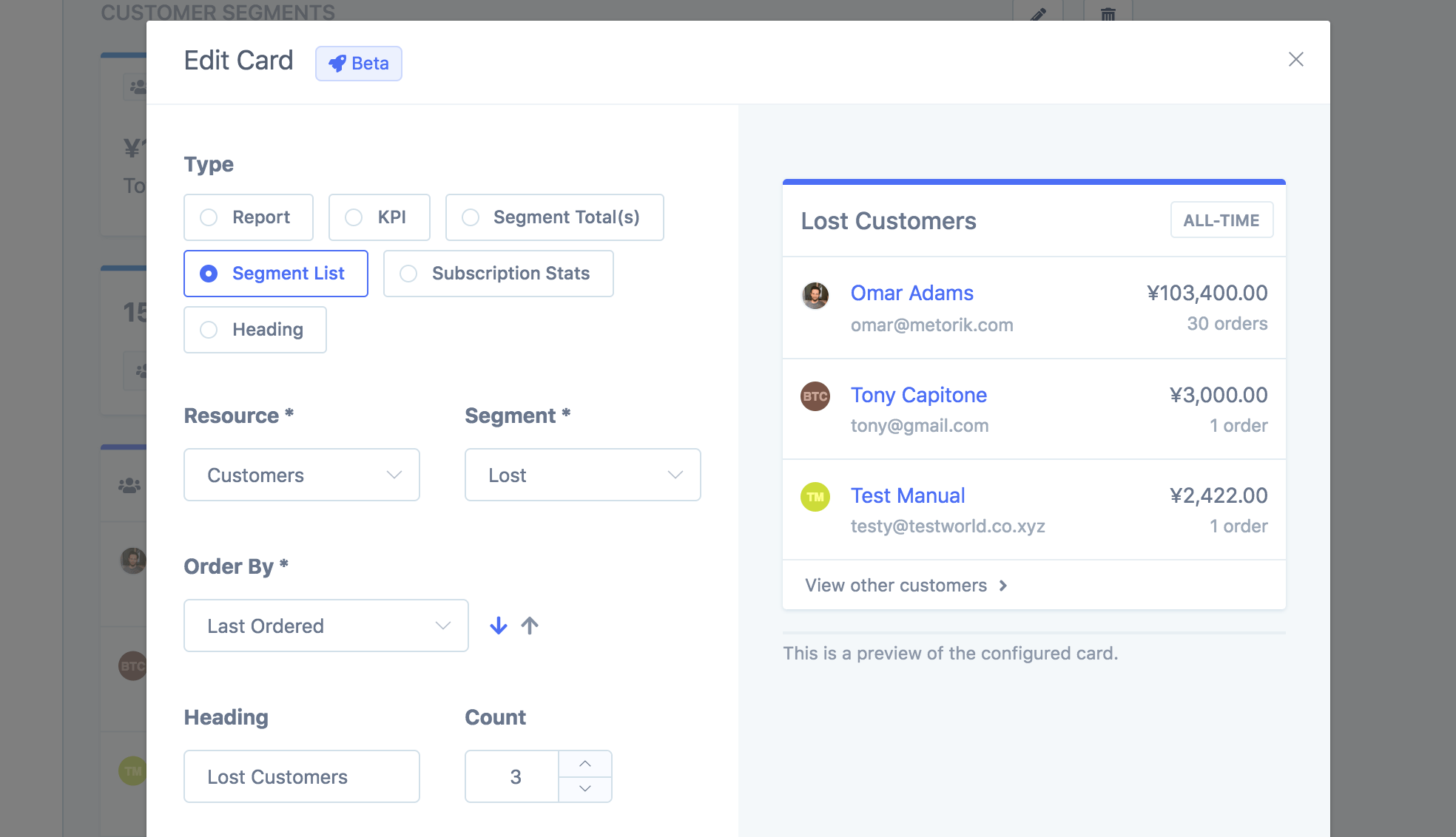The height and width of the screenshot is (837, 1456).
Task: Click the ascending sort arrow icon
Action: (530, 626)
